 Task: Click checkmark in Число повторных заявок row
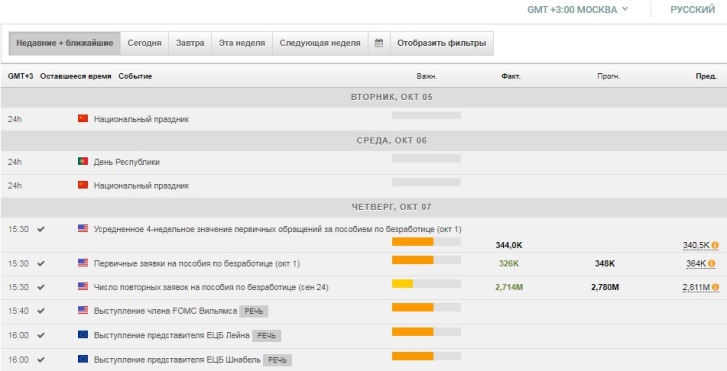[41, 287]
